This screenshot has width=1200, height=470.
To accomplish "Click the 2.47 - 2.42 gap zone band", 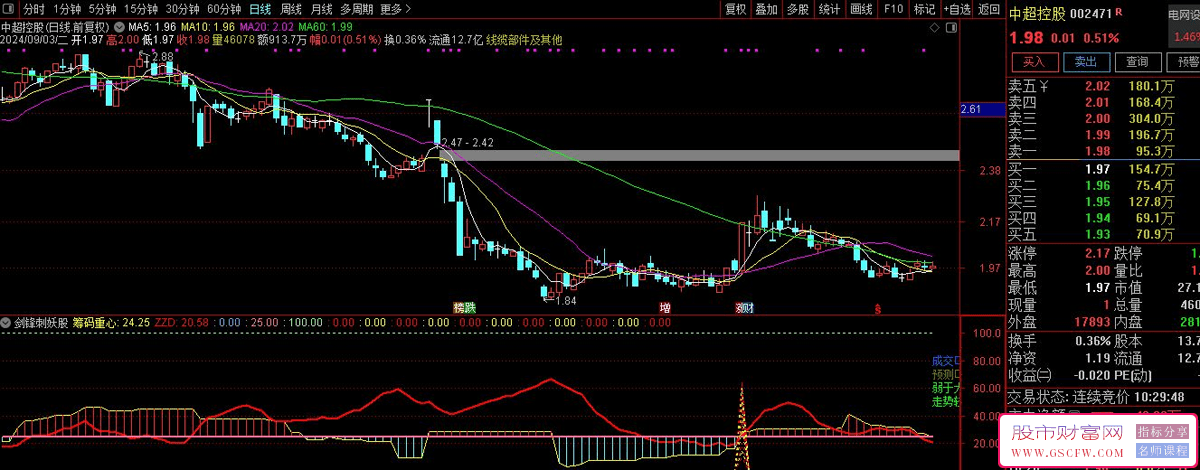I will pos(698,156).
